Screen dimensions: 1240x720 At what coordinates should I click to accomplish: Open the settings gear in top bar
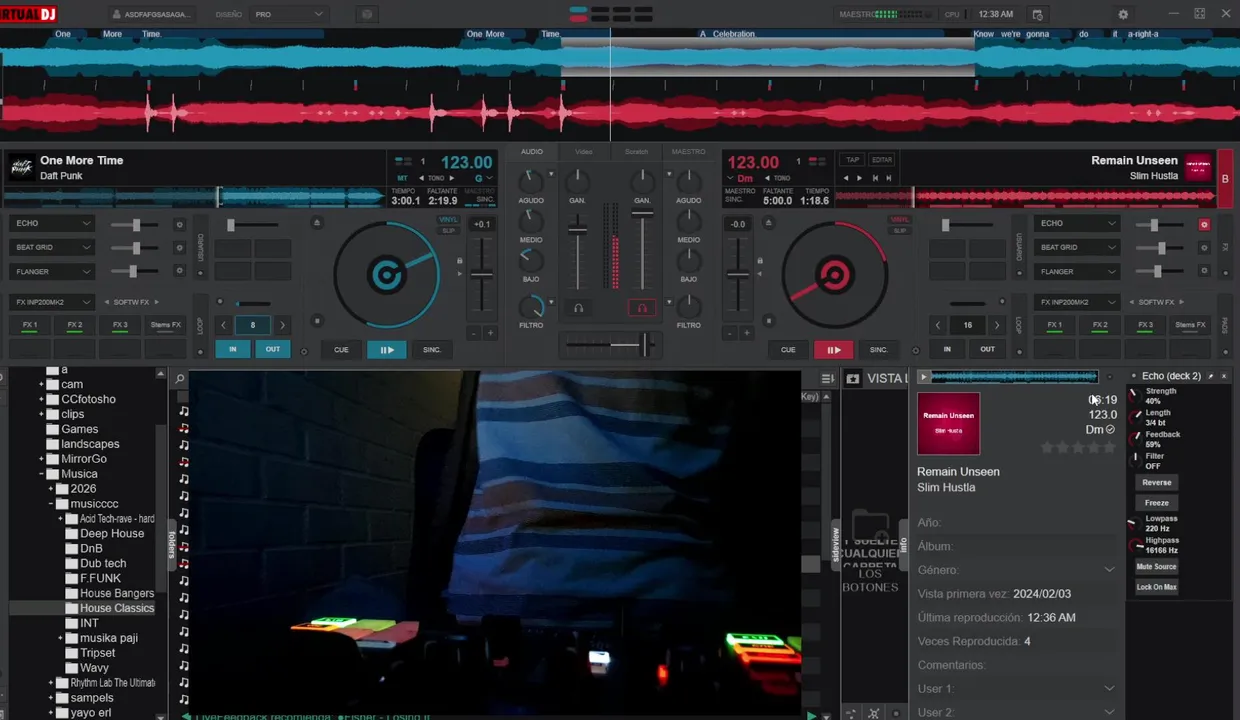click(x=1123, y=14)
